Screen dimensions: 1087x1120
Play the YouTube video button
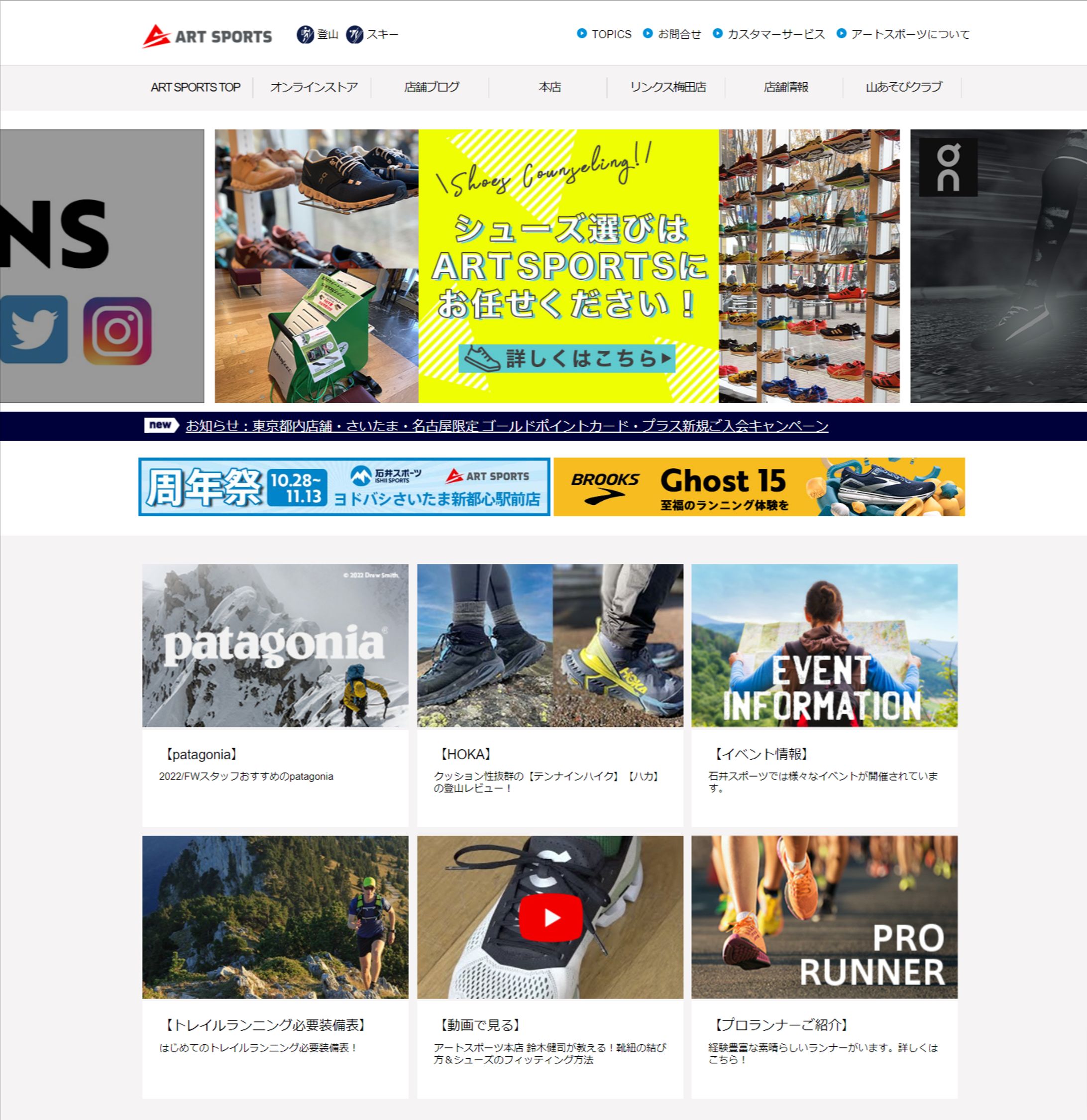point(550,917)
